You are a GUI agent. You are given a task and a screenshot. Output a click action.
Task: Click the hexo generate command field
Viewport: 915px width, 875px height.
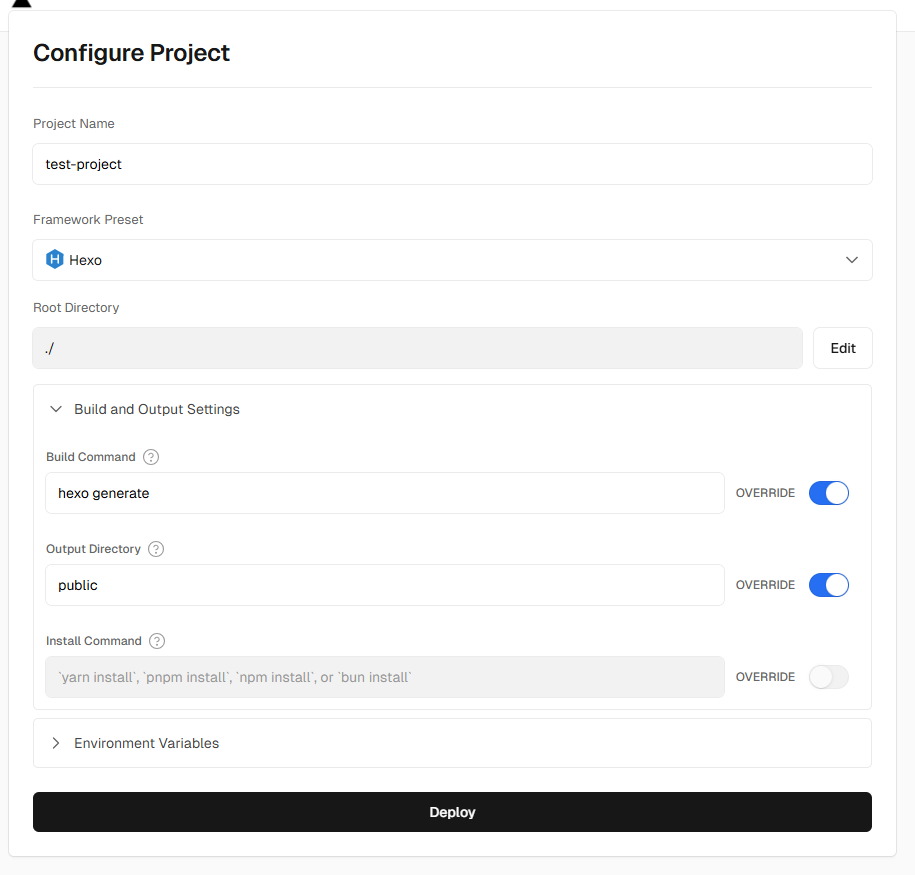tap(385, 493)
